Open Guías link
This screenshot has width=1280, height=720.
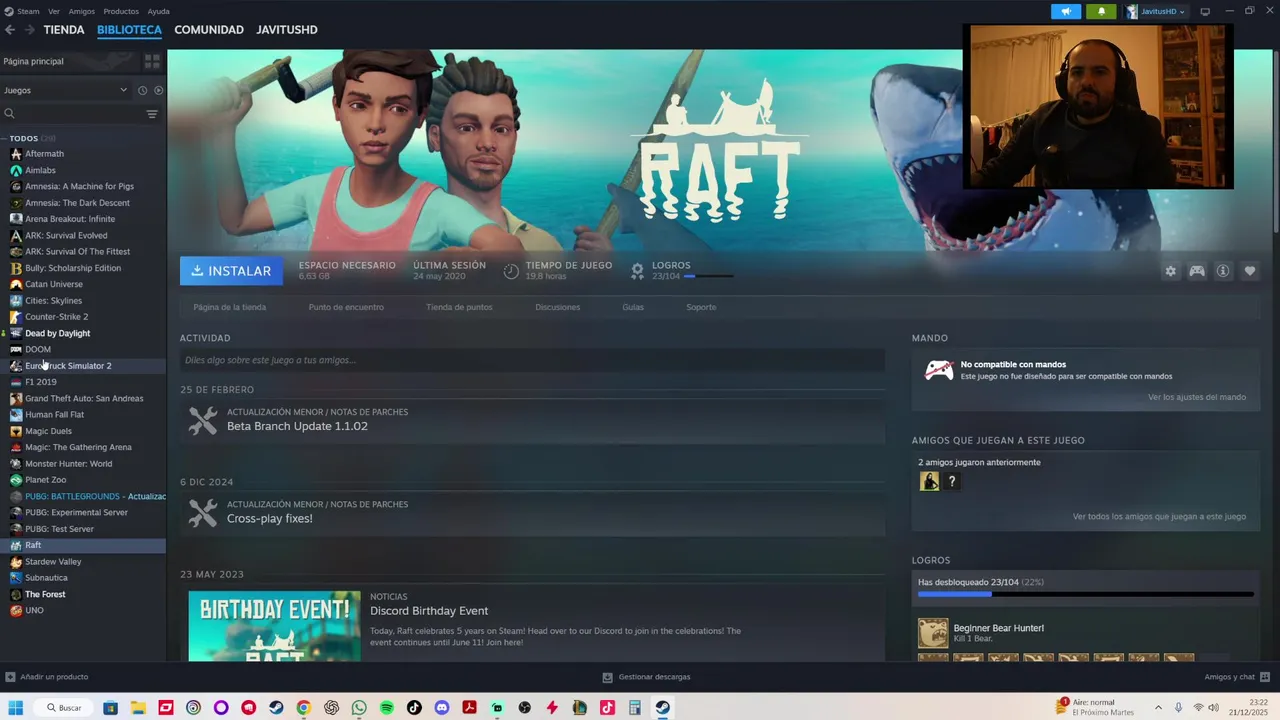pos(633,307)
